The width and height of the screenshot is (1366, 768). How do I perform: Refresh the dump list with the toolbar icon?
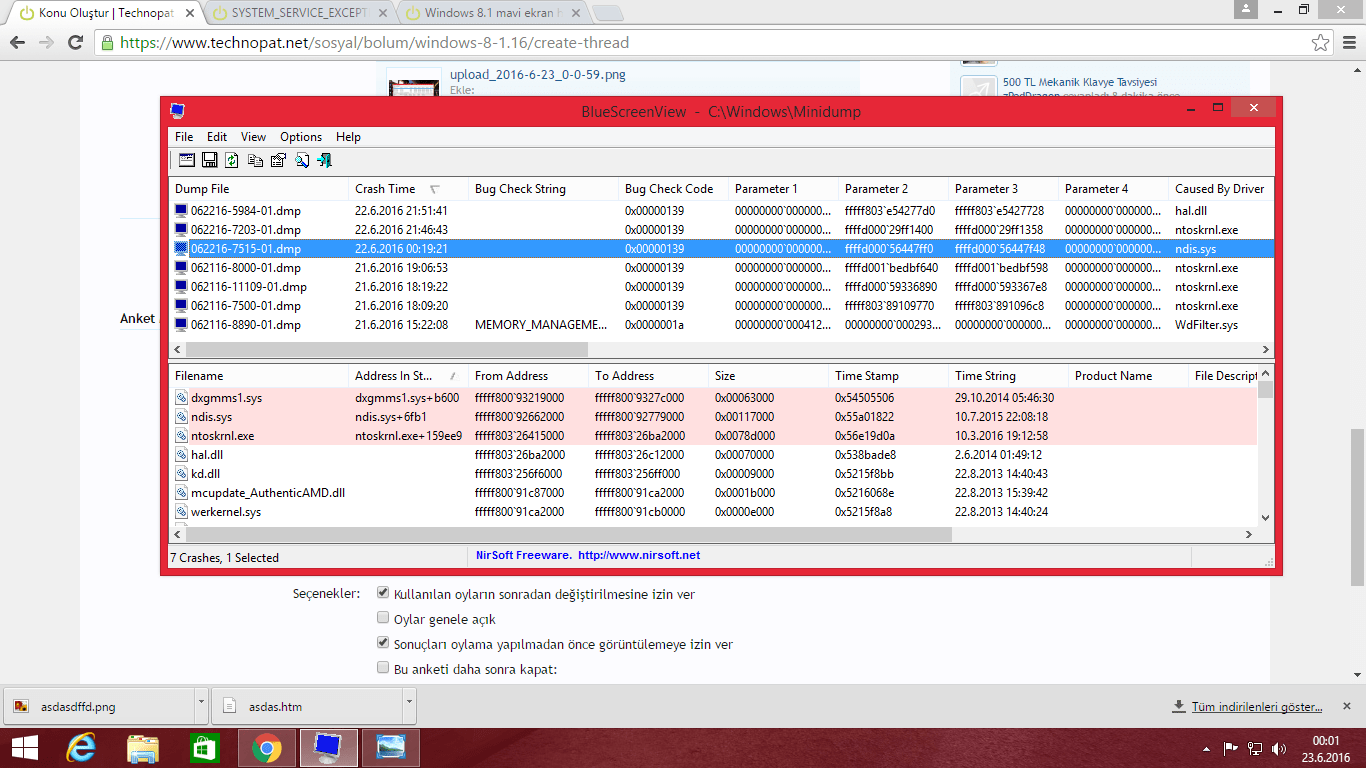coord(232,159)
